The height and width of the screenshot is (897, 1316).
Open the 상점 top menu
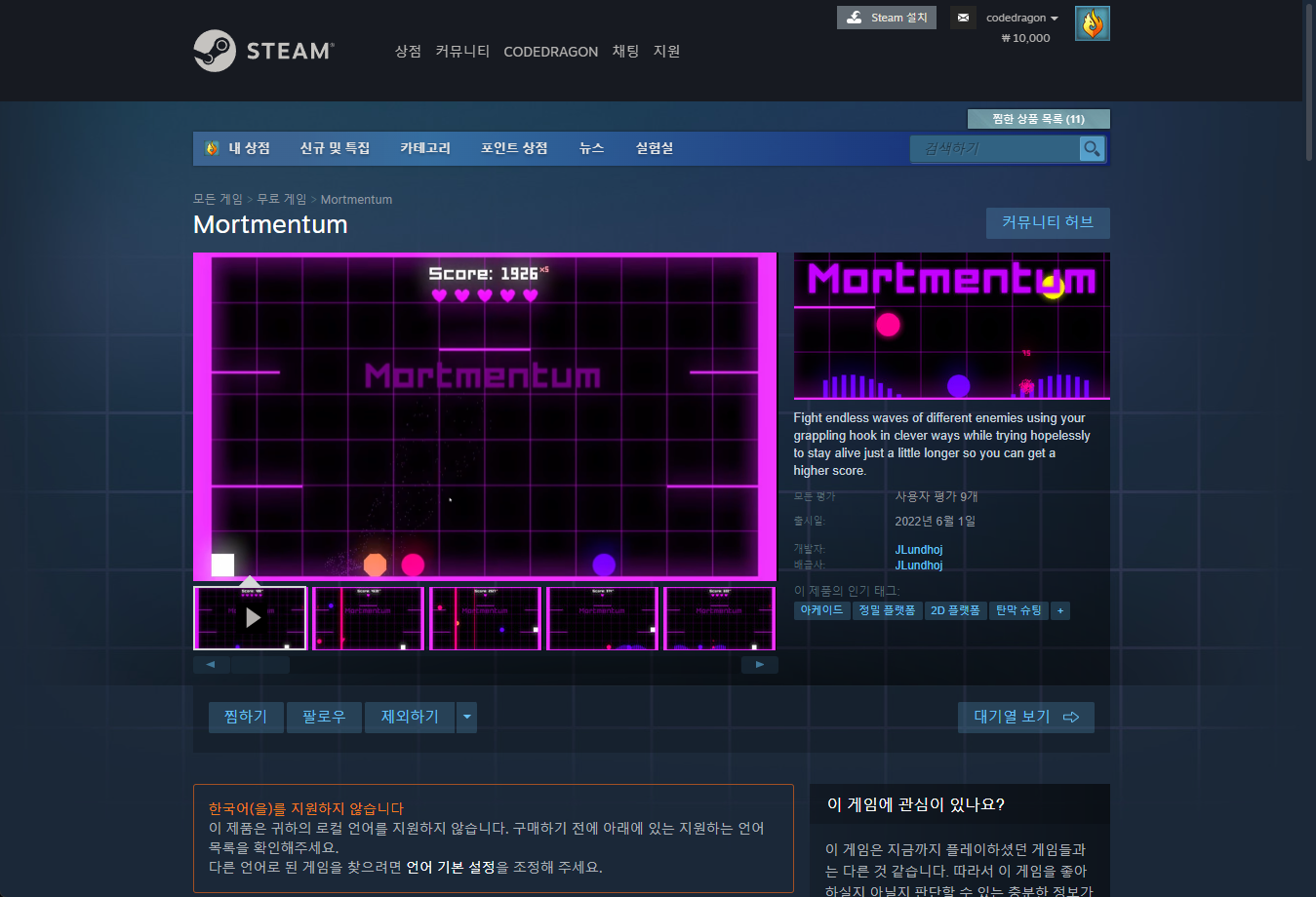(x=408, y=51)
